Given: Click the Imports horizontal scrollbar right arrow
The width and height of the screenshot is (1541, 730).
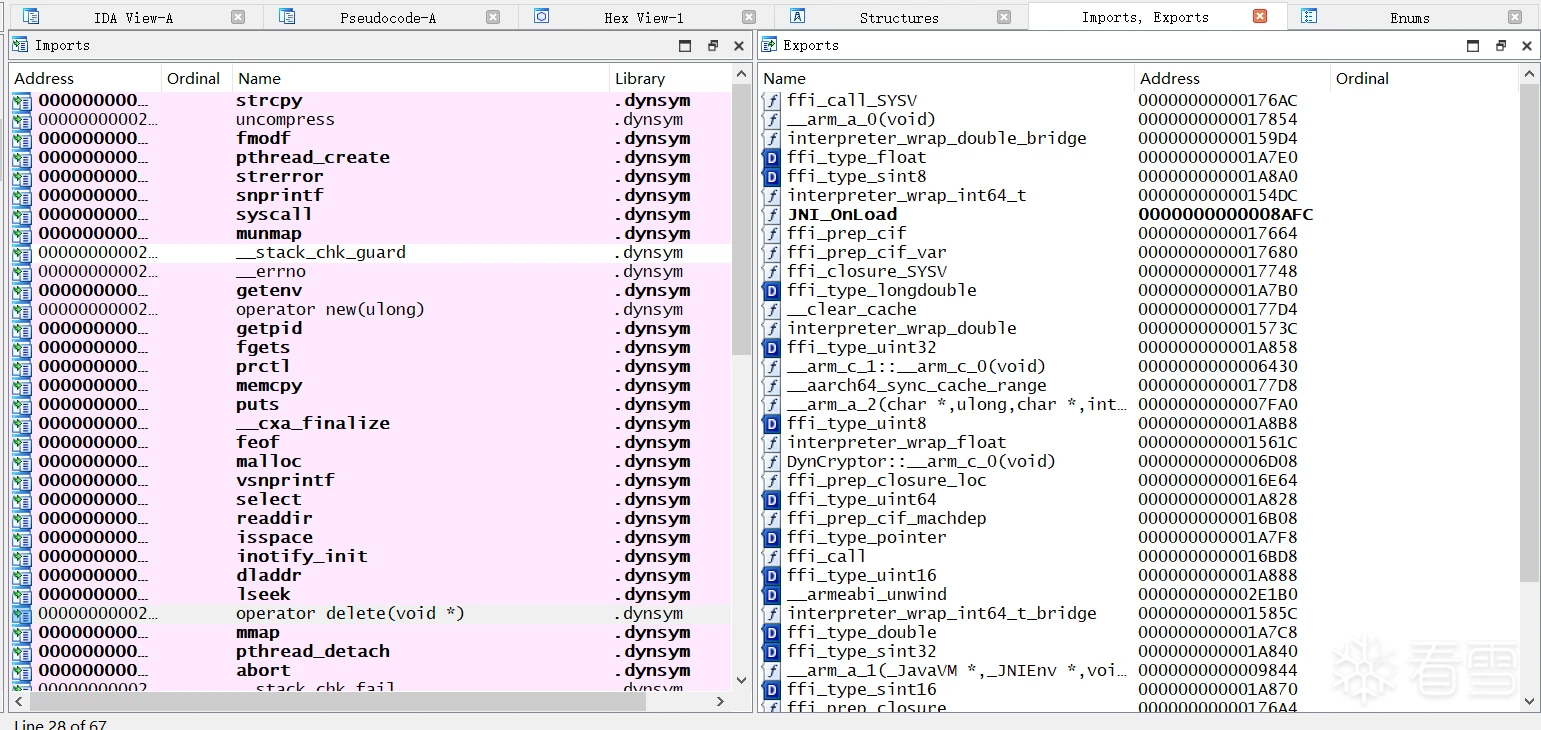Looking at the screenshot, I should 720,702.
